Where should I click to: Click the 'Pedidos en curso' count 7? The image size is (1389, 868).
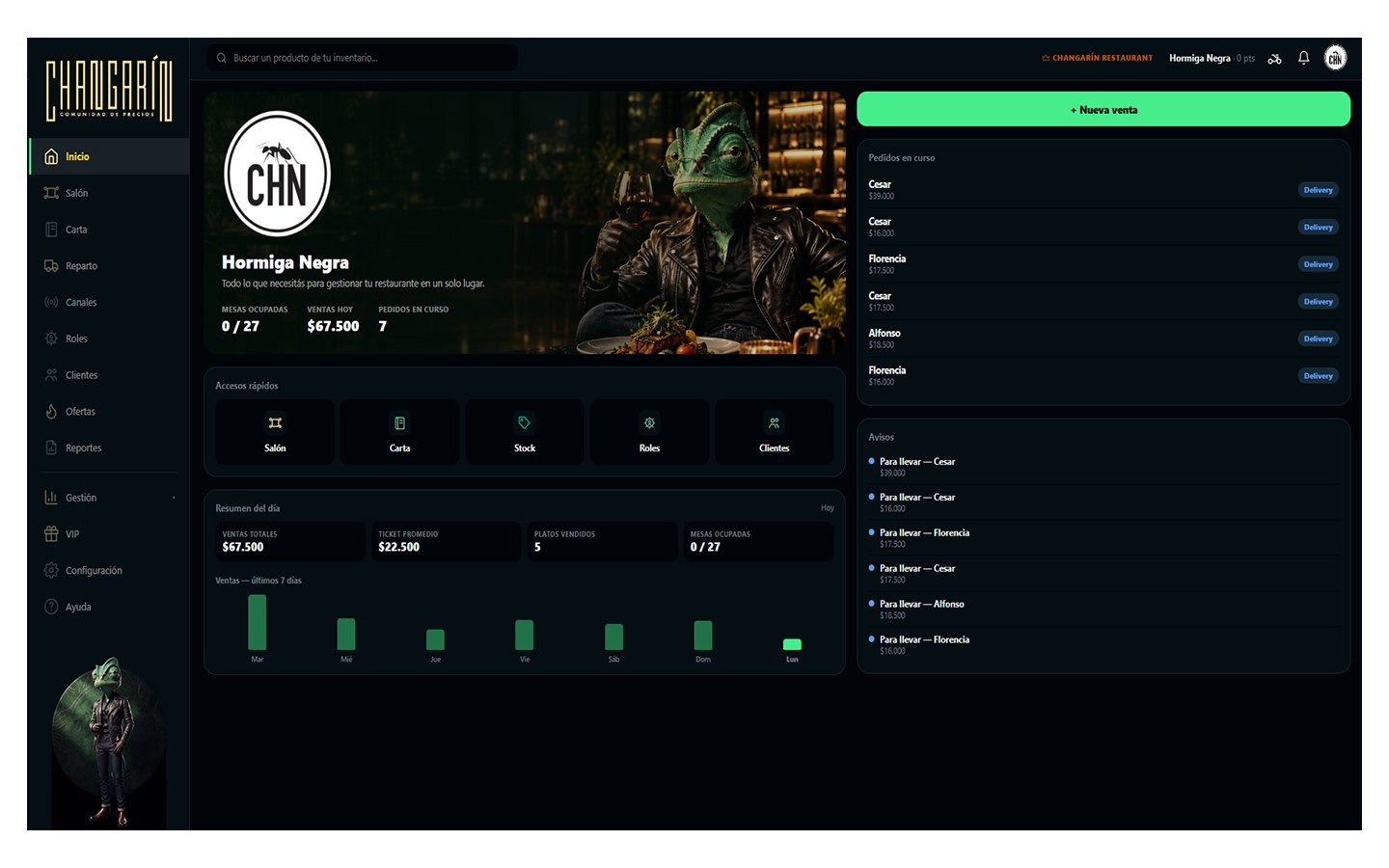pos(383,326)
